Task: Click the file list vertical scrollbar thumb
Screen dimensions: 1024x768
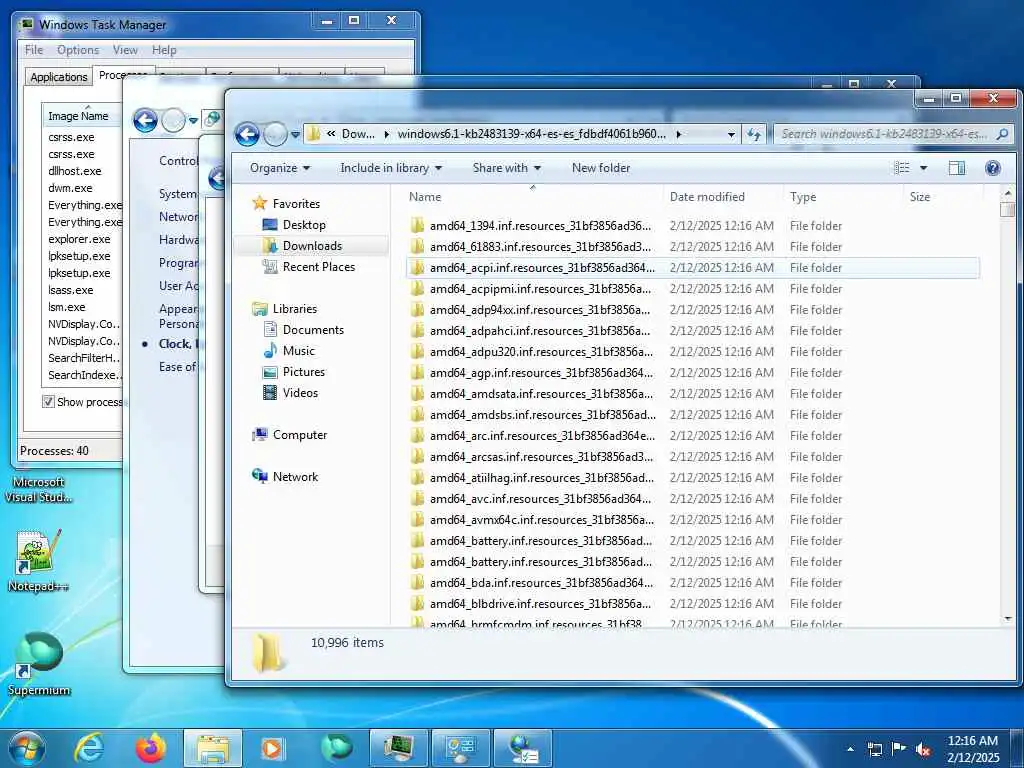Action: click(x=1008, y=210)
